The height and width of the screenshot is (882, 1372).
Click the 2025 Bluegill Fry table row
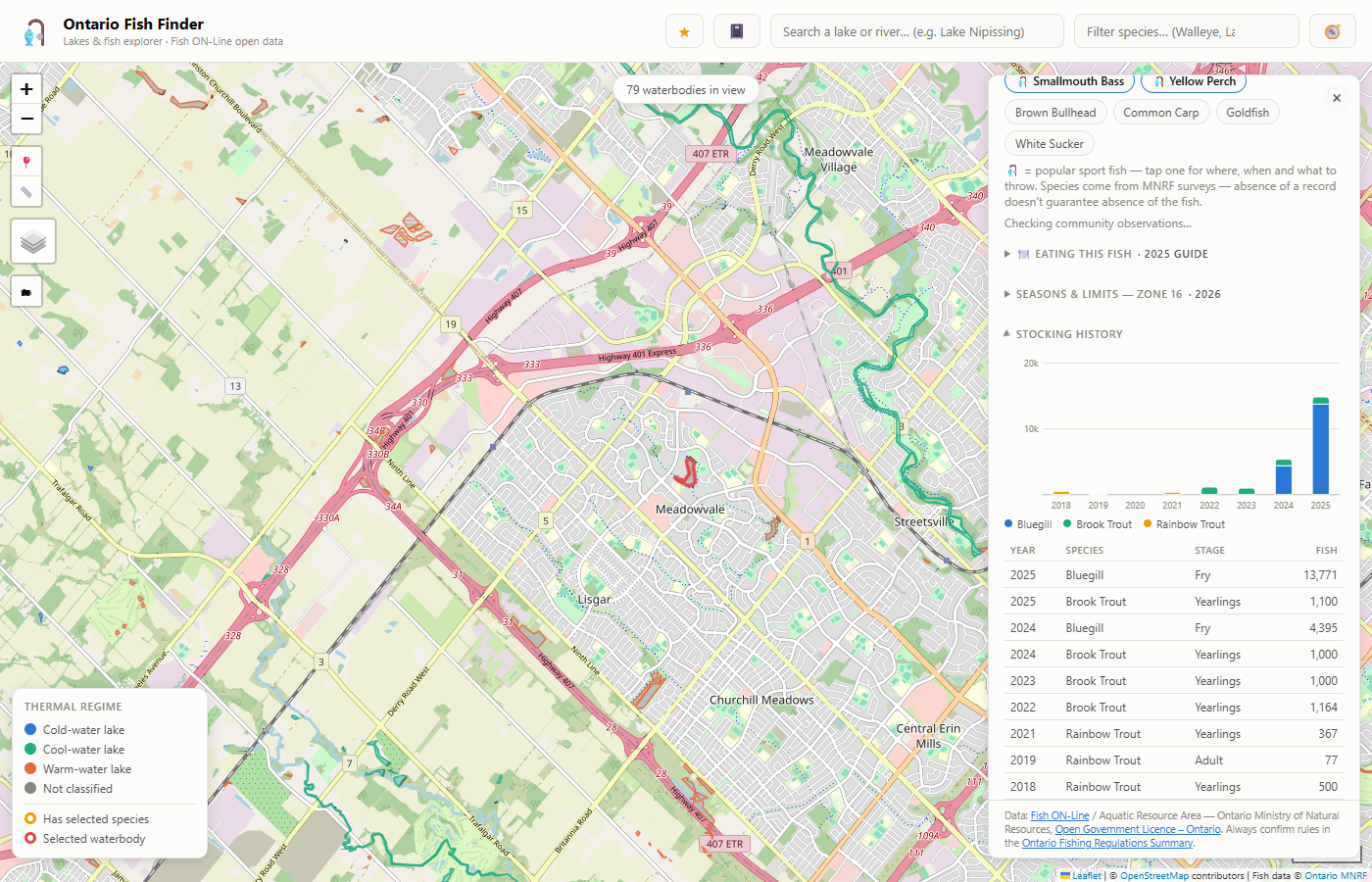1174,575
